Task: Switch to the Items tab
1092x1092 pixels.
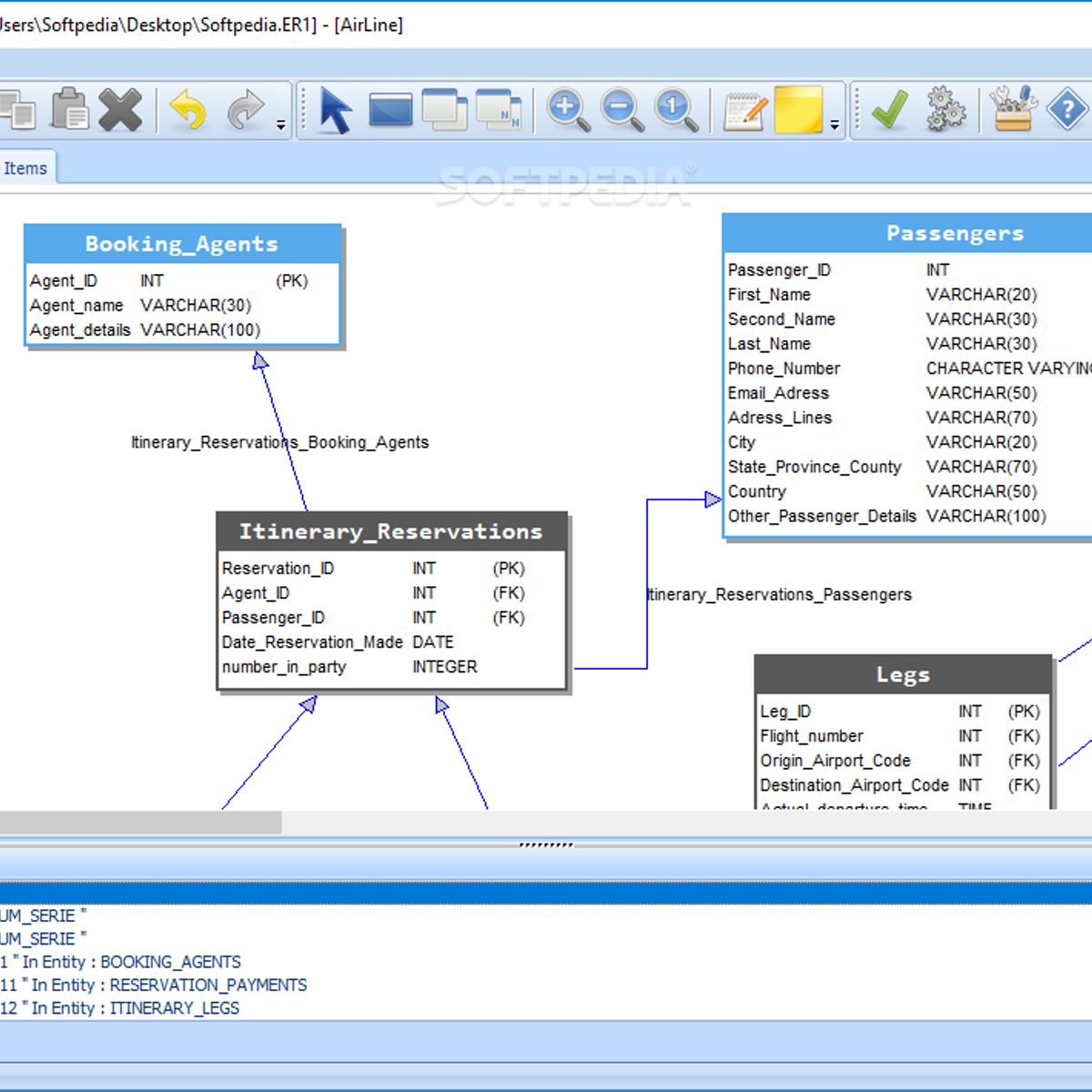Action: click(25, 168)
